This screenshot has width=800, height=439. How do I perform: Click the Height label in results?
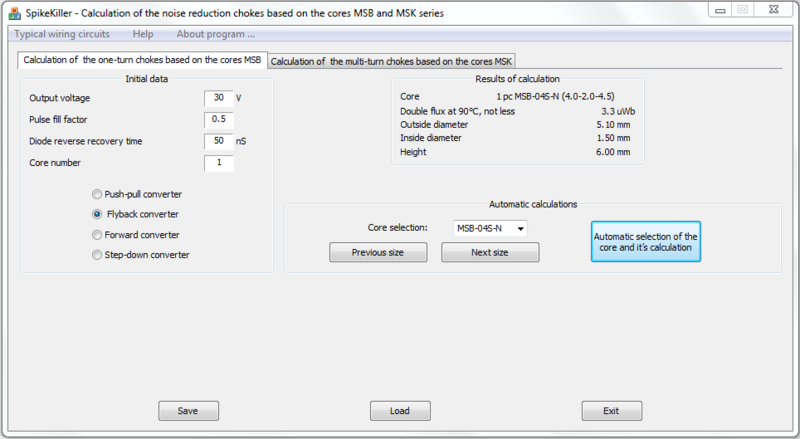coord(413,152)
